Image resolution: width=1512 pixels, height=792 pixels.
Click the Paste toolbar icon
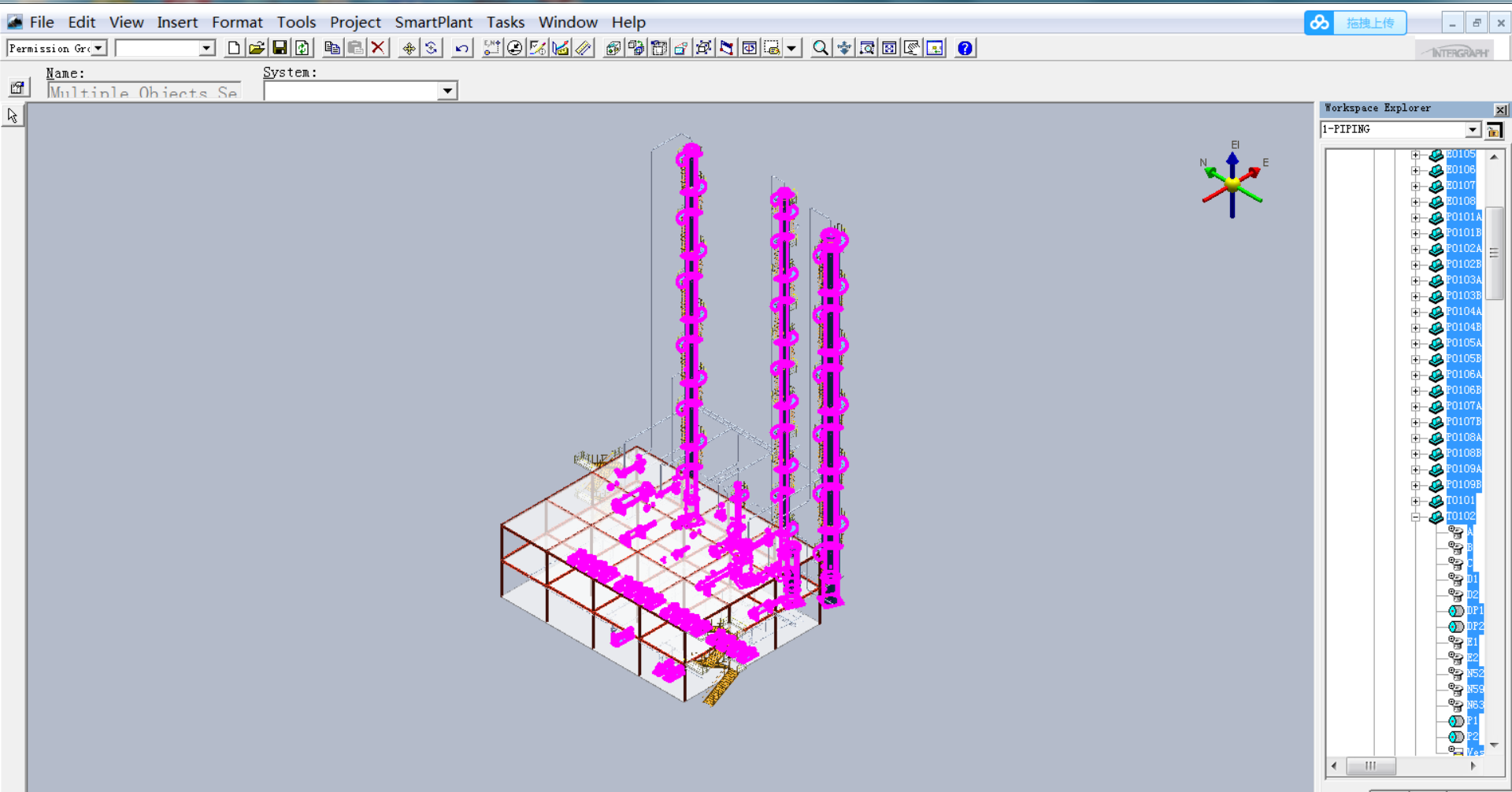pyautogui.click(x=355, y=48)
